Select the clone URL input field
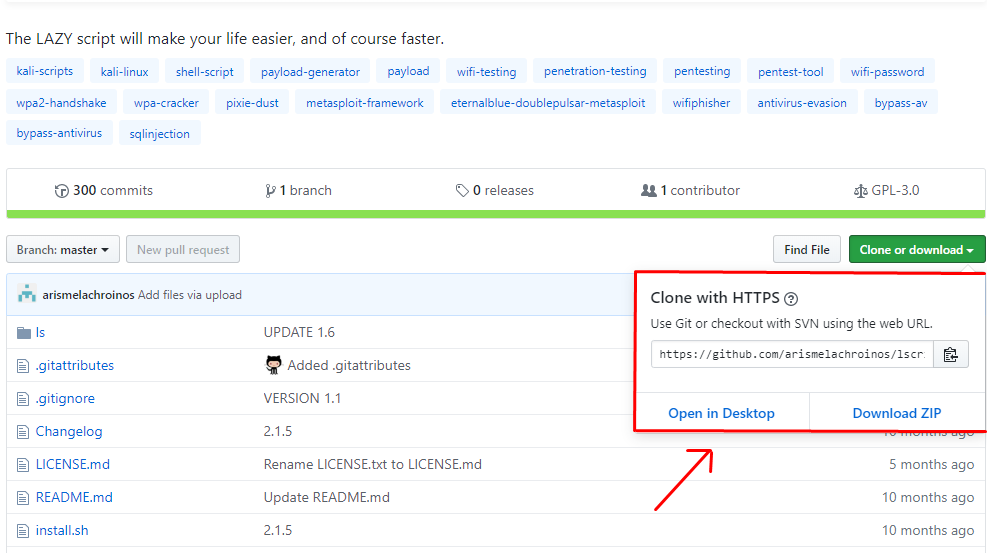Viewport: 987px width, 553px height. (x=792, y=355)
